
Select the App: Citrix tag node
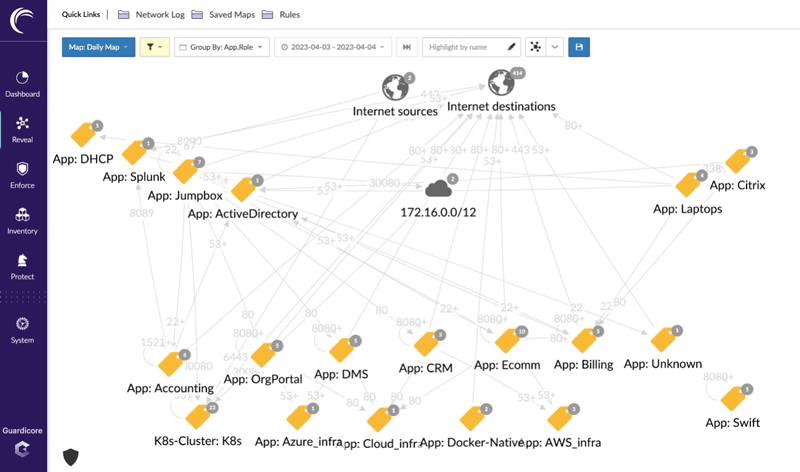pyautogui.click(x=738, y=161)
